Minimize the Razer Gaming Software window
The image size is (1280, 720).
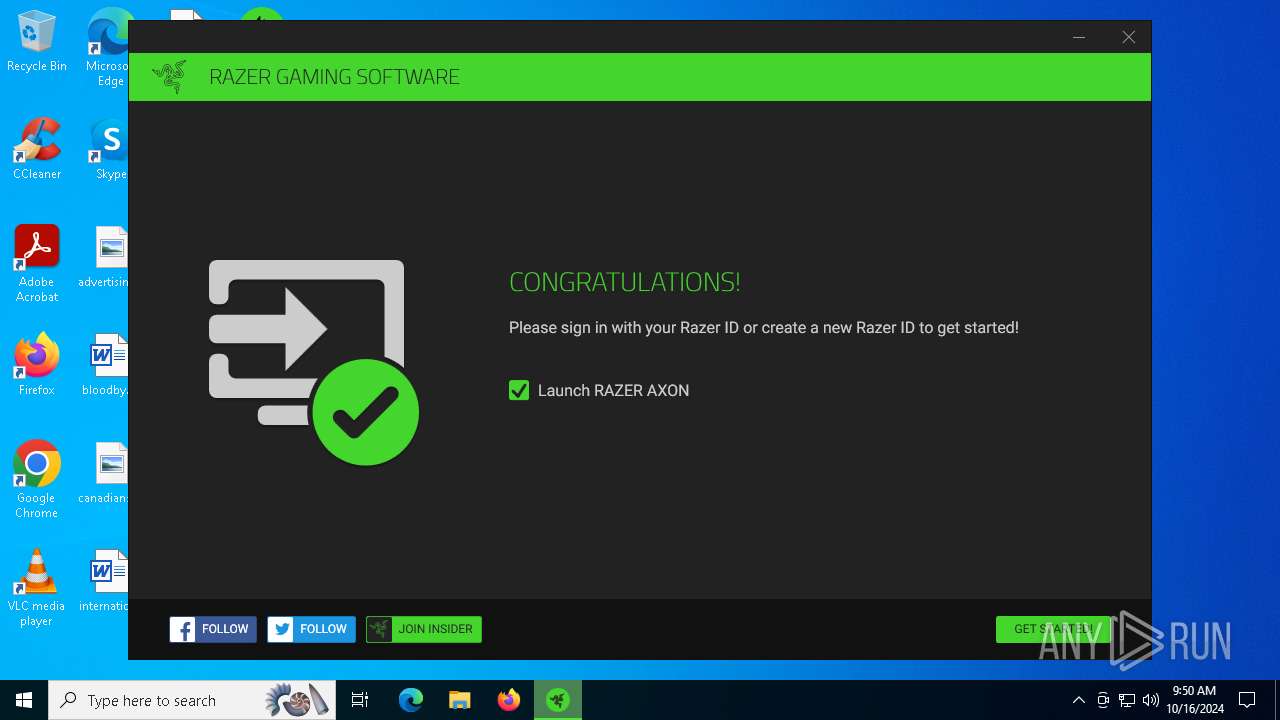1079,37
